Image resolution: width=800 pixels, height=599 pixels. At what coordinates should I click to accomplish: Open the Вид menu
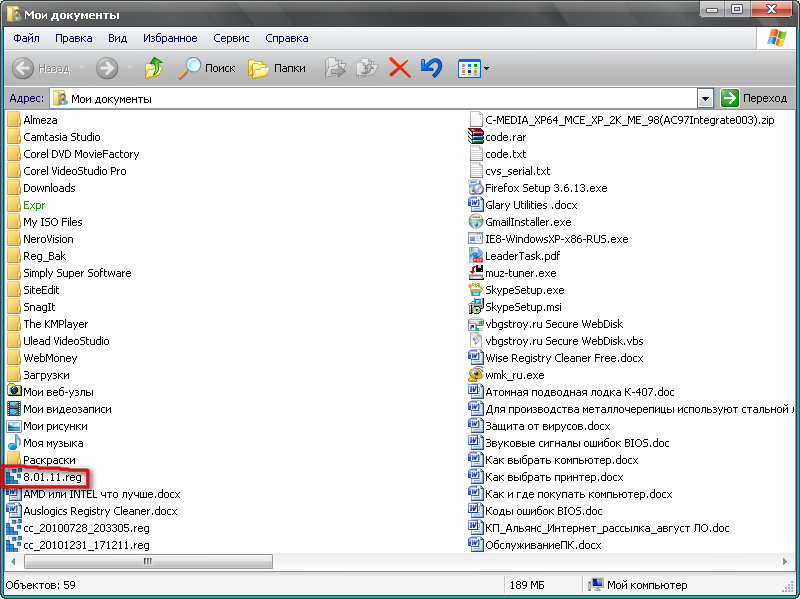tap(117, 38)
